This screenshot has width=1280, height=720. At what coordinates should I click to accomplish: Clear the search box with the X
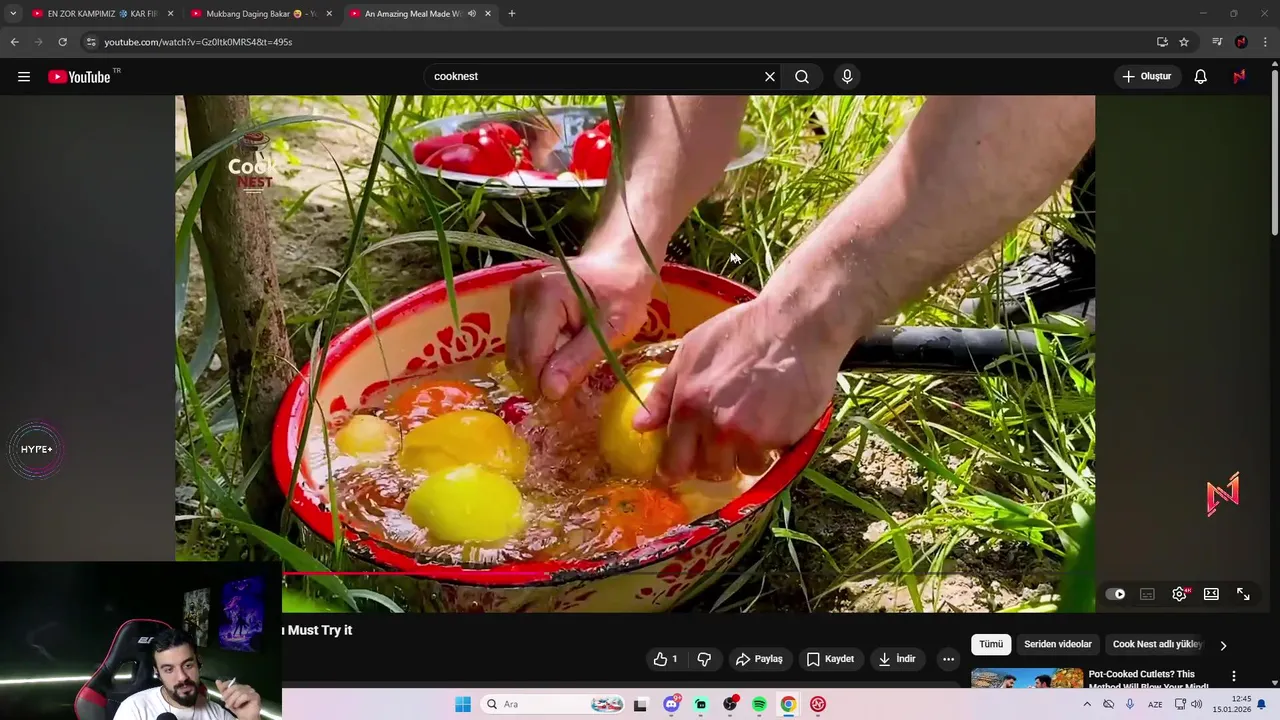click(x=770, y=77)
